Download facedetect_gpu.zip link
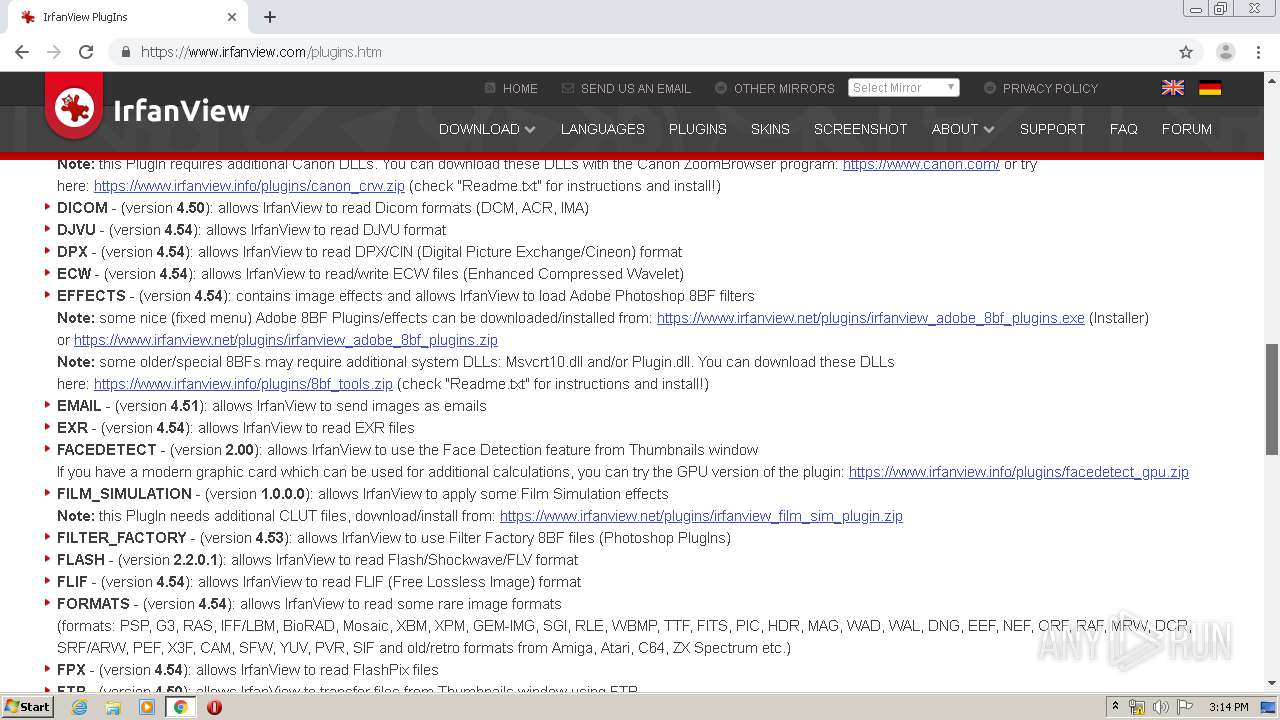 tap(1019, 472)
